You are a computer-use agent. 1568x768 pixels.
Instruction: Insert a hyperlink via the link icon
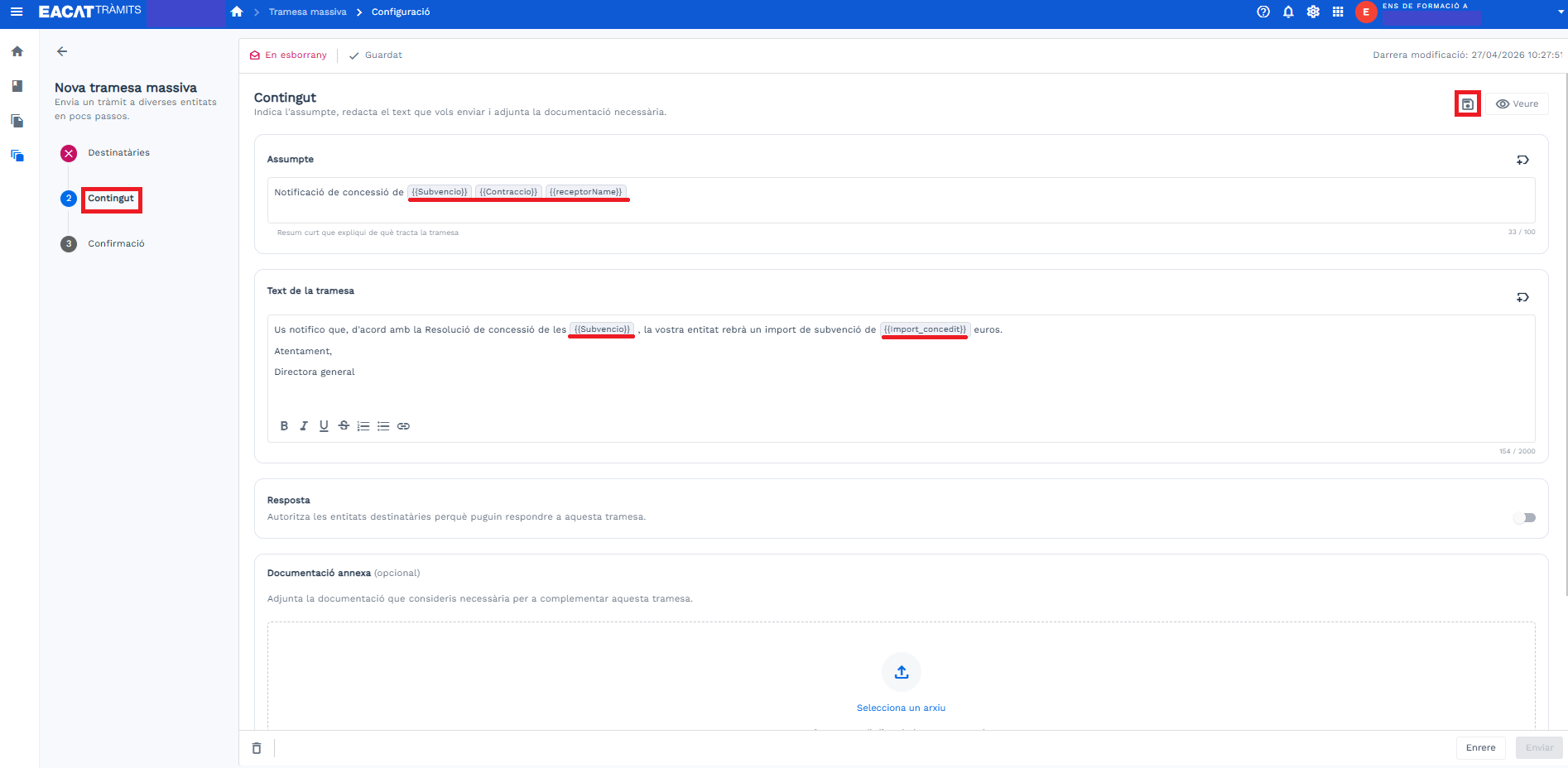[403, 426]
